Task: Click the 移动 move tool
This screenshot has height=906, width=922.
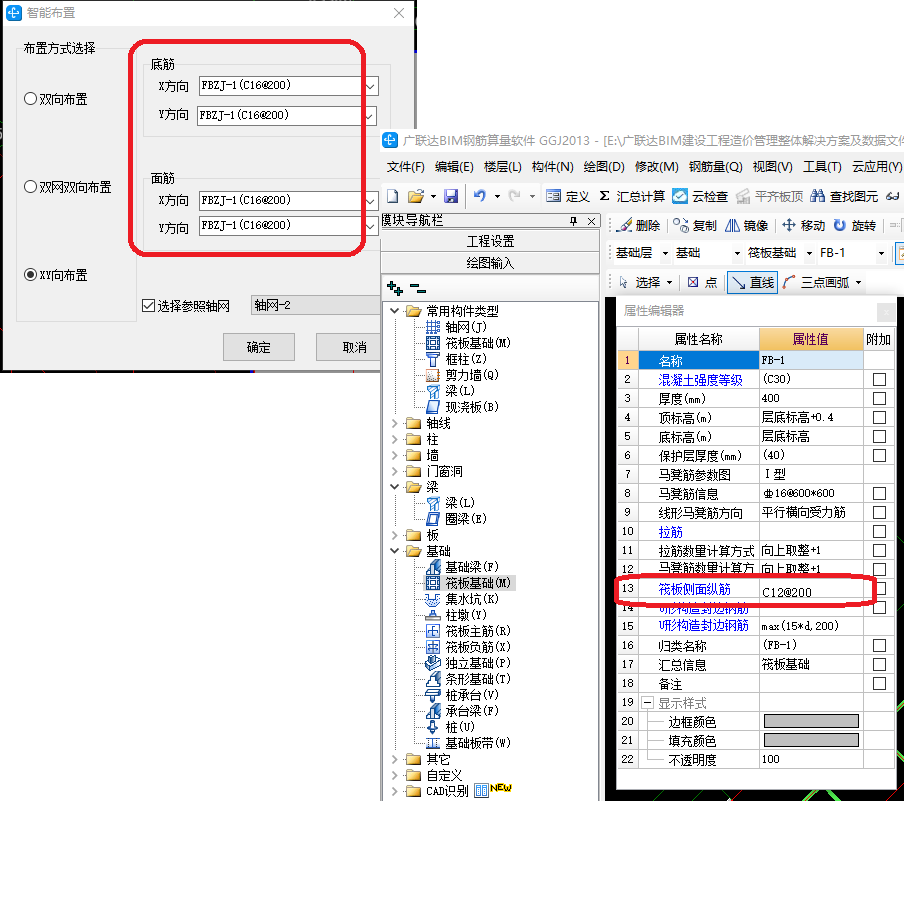Action: [x=803, y=225]
